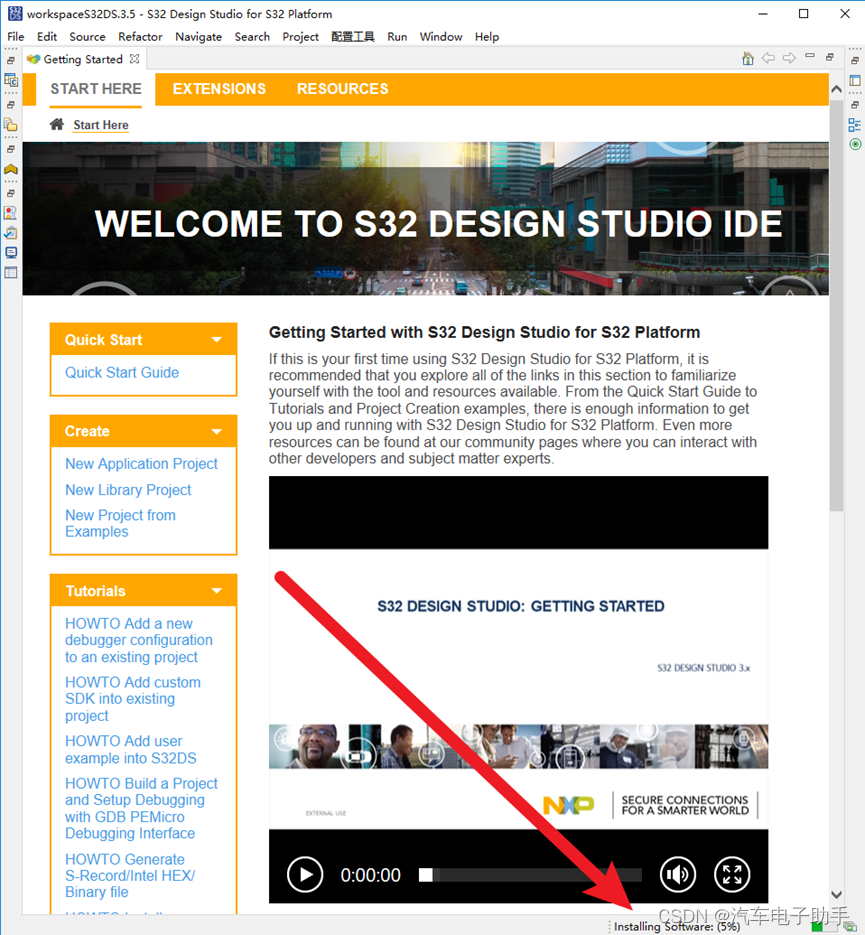Open the Quick Start Guide link
Image resolution: width=865 pixels, height=935 pixels.
(x=122, y=372)
